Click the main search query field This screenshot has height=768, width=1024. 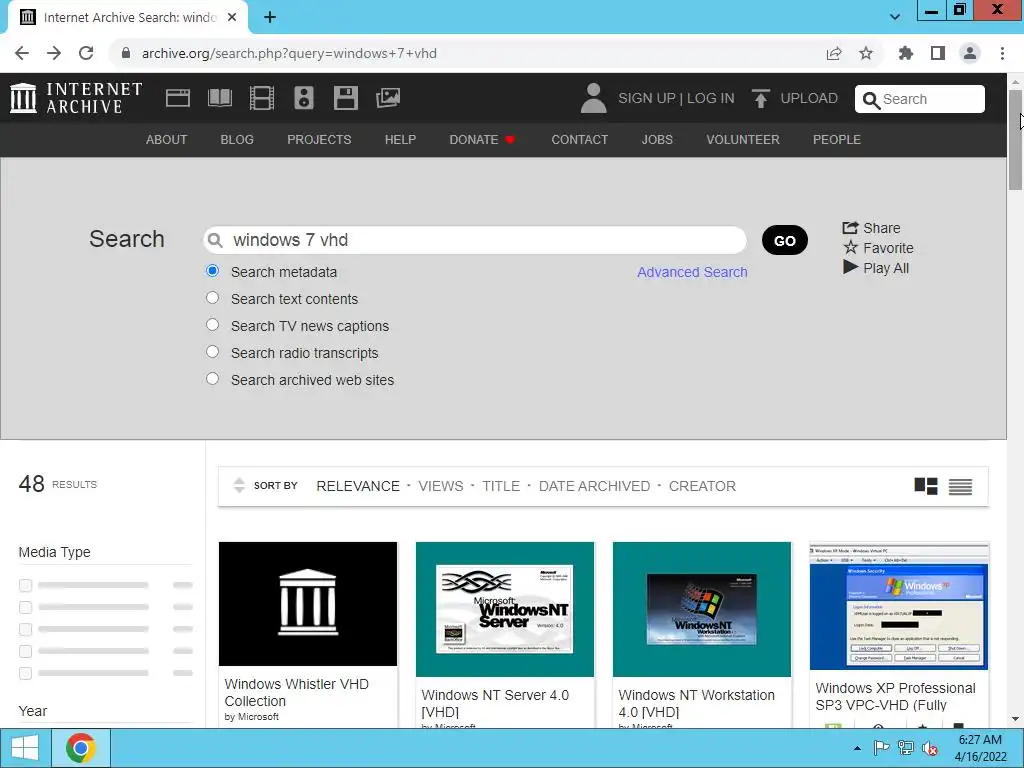[475, 240]
